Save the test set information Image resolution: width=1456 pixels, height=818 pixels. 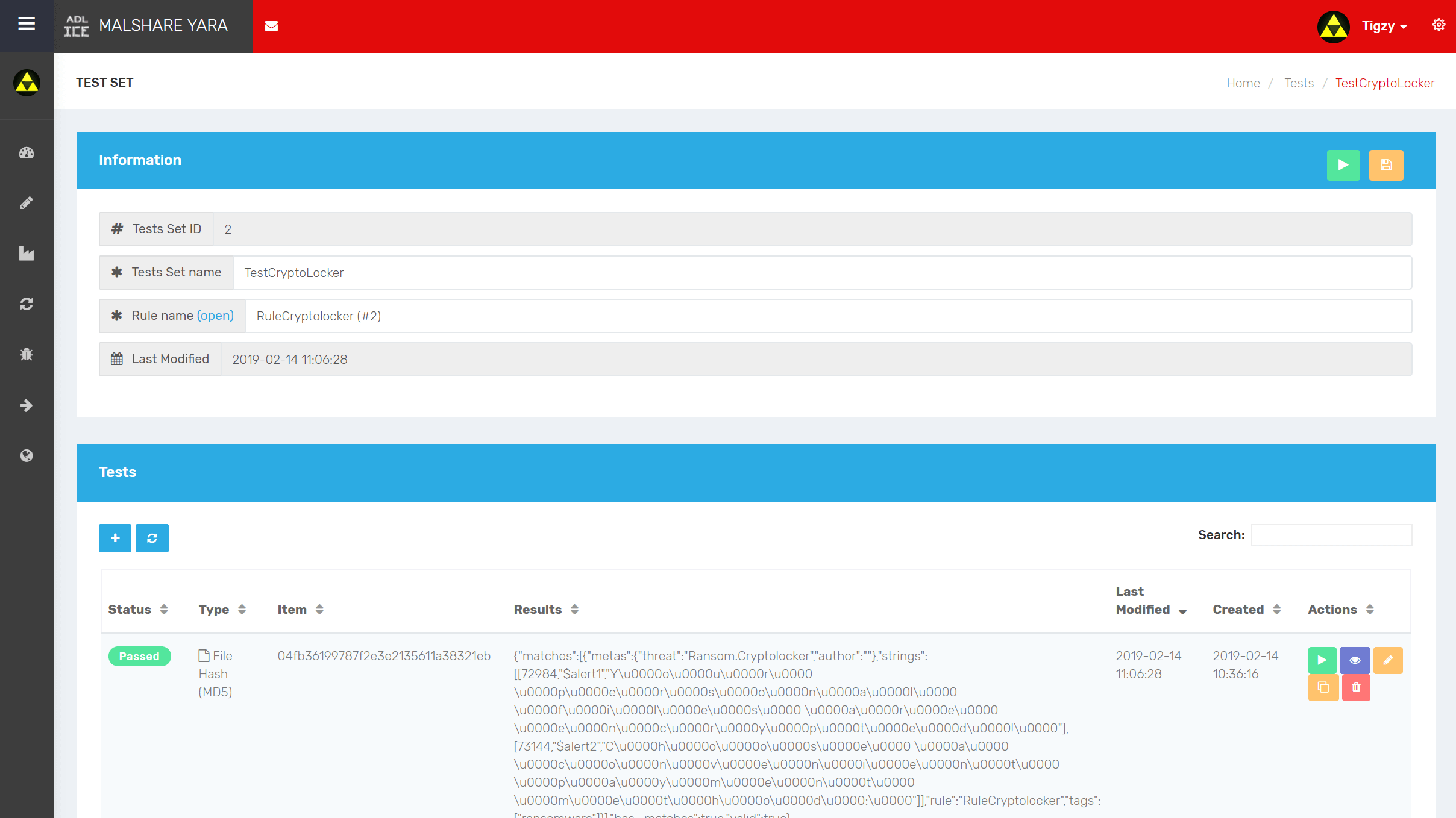point(1385,165)
